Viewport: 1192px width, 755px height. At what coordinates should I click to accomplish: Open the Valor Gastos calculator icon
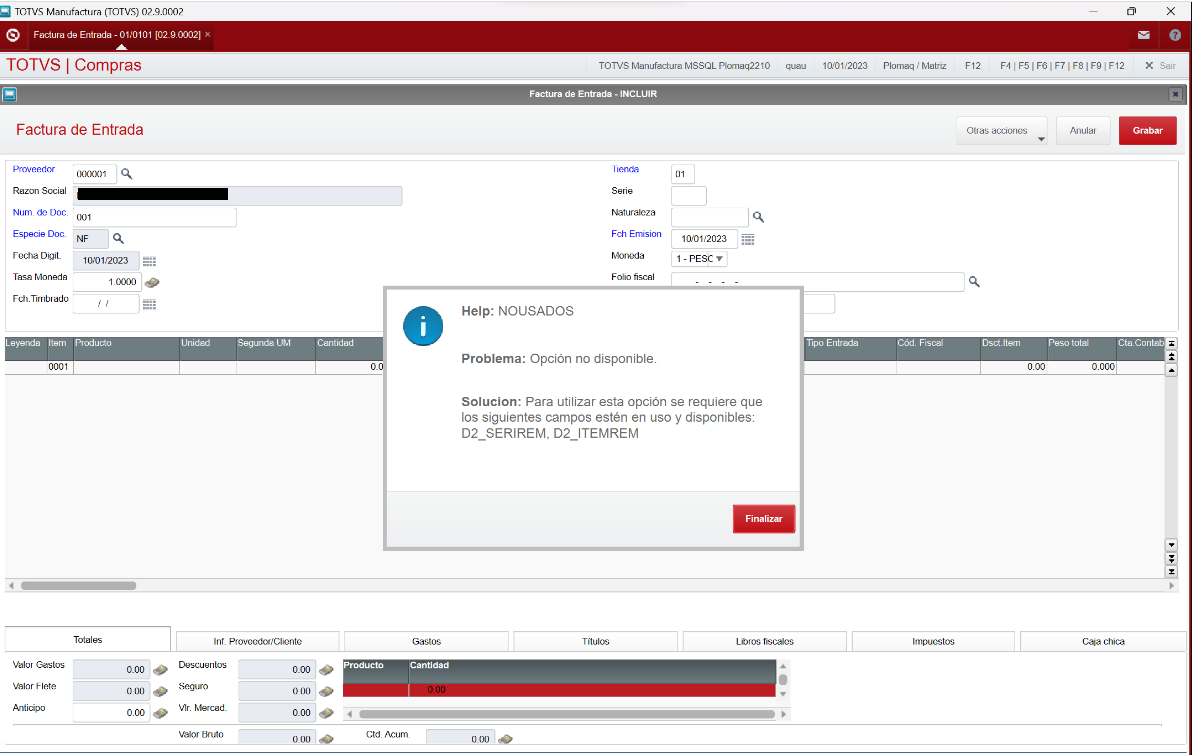pyautogui.click(x=160, y=670)
